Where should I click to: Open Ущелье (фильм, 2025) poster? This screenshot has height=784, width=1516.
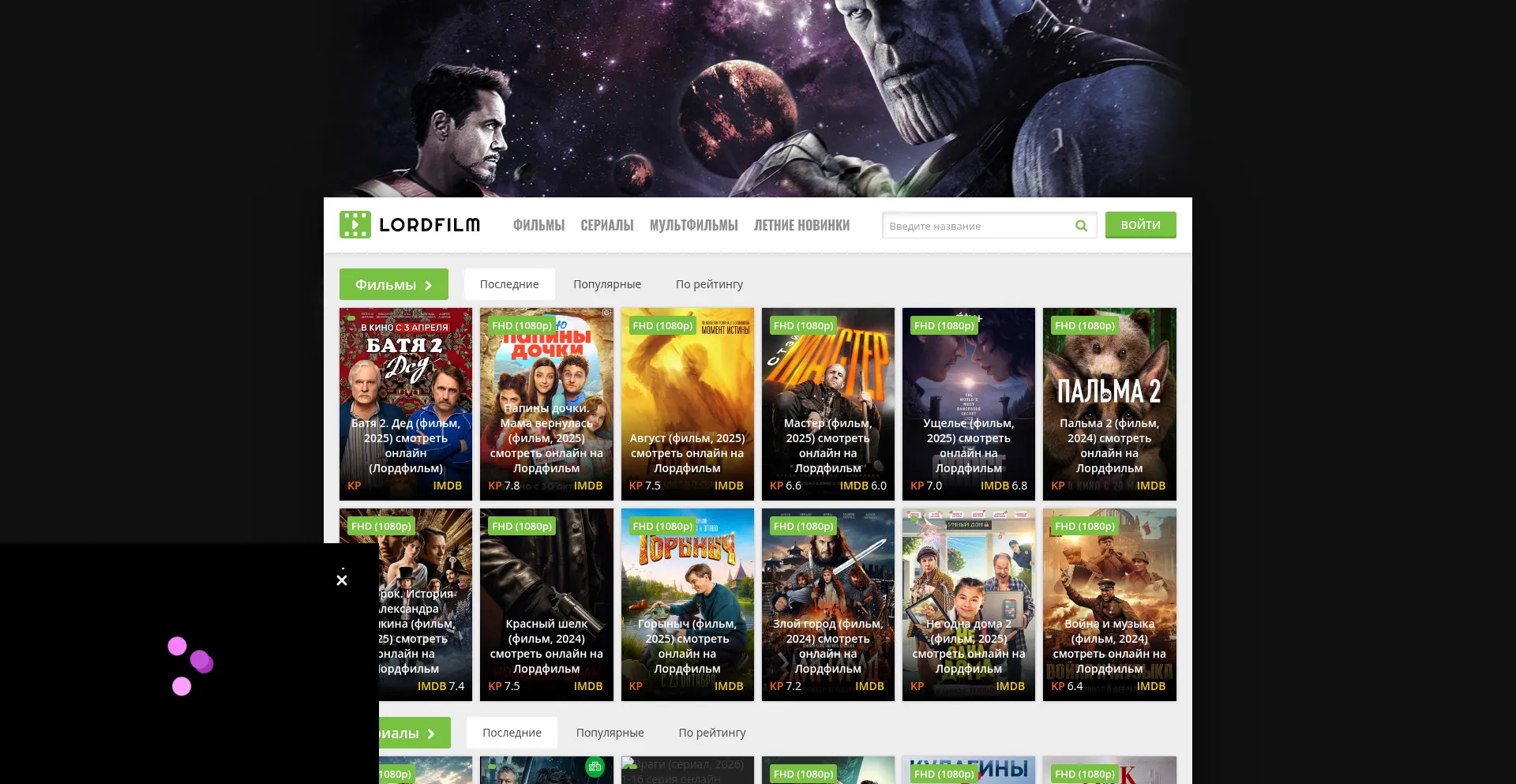tap(969, 404)
